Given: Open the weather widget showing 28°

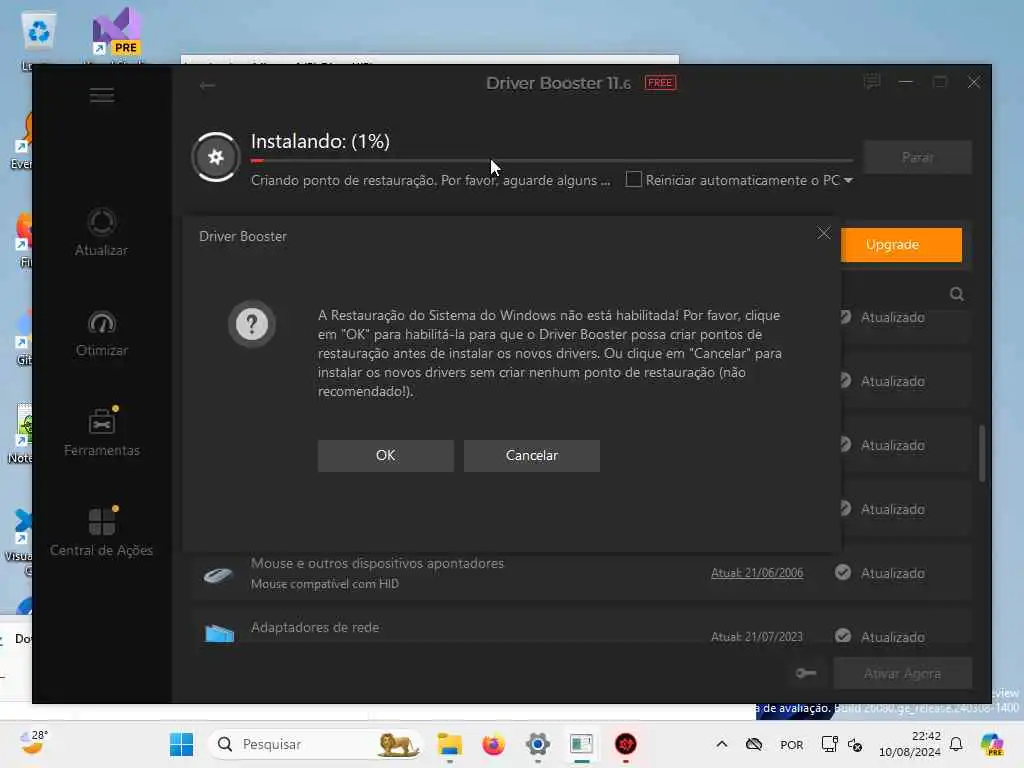Looking at the screenshot, I should tap(33, 743).
